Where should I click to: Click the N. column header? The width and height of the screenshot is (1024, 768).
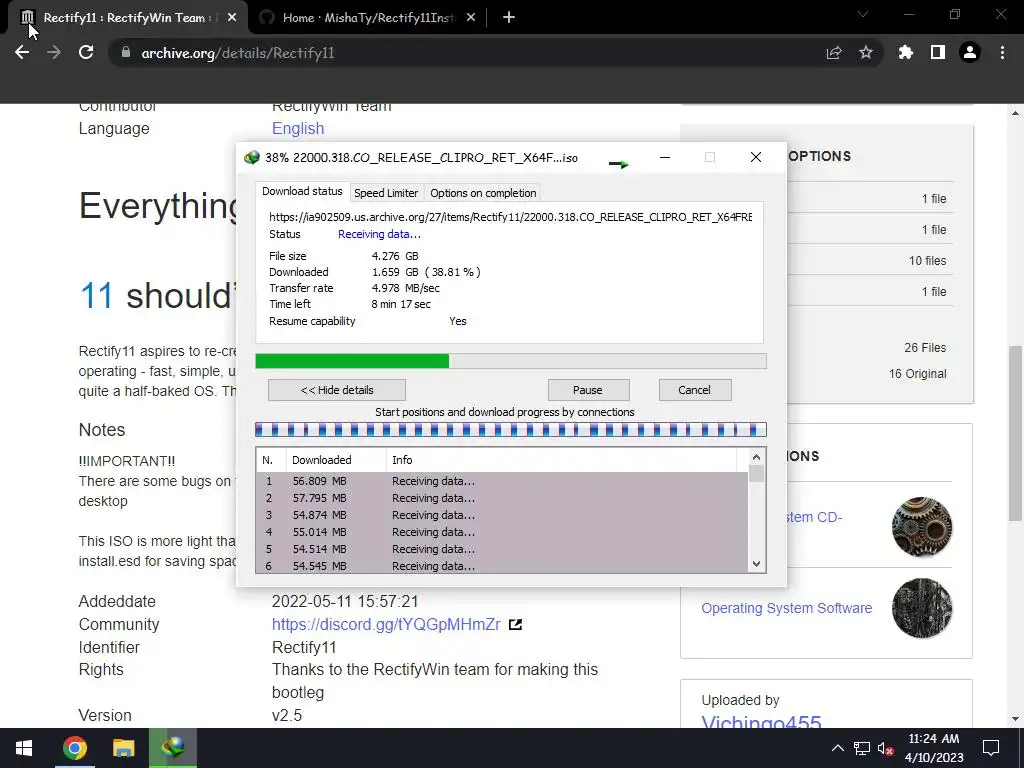pyautogui.click(x=271, y=460)
